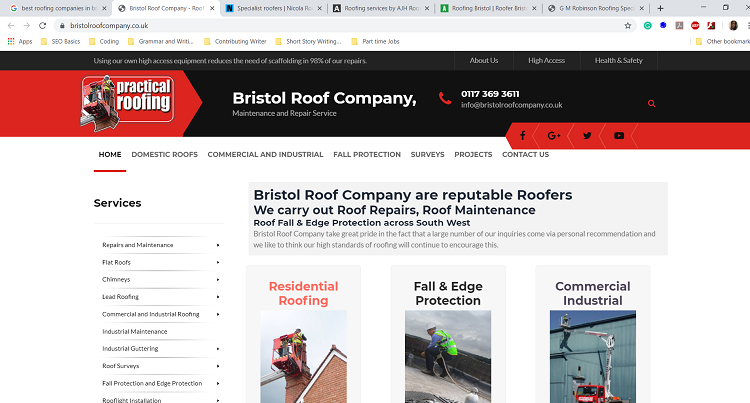The width and height of the screenshot is (750, 403).
Task: Open the Other bookmarks folder
Action: (722, 42)
